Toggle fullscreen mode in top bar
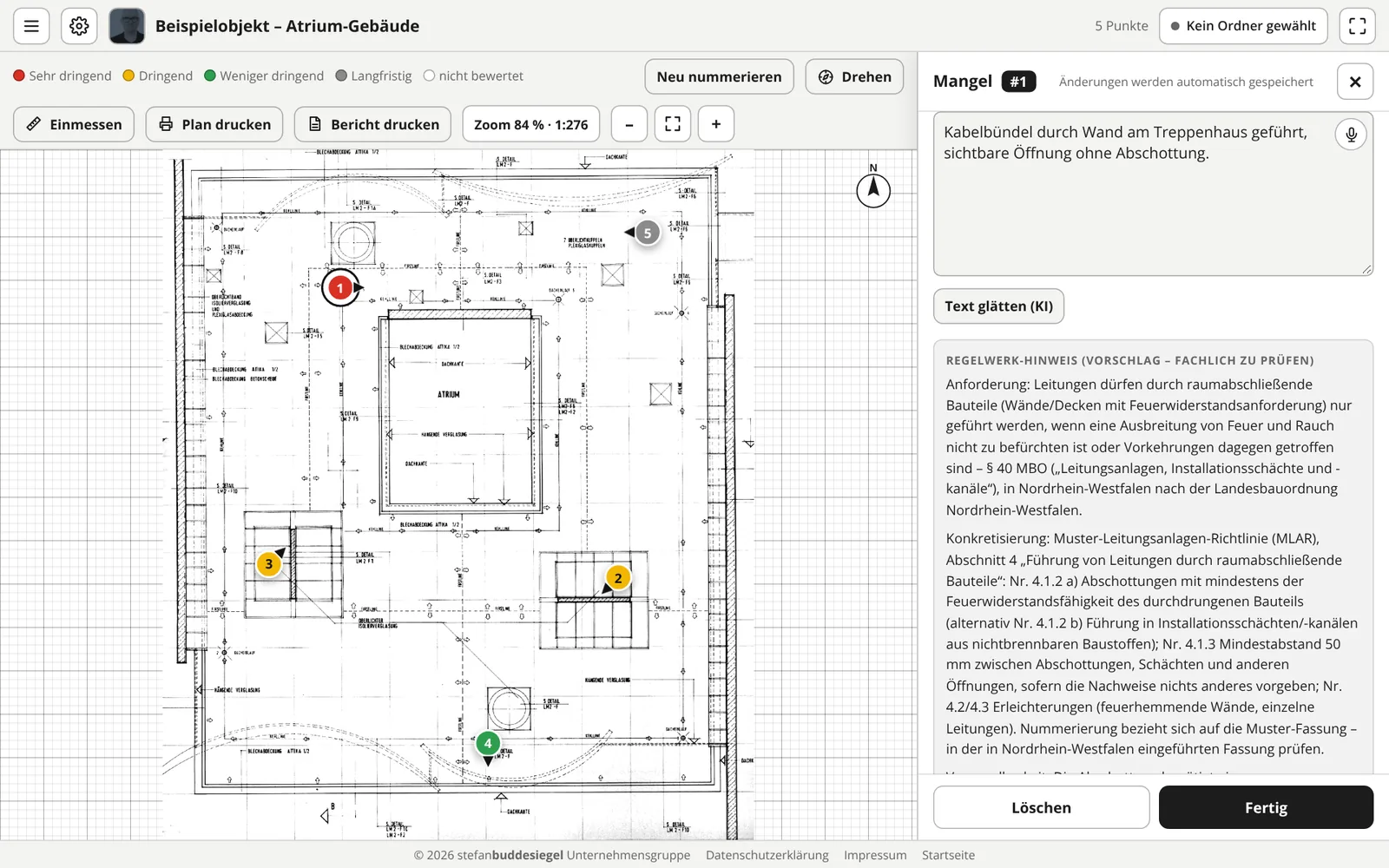The height and width of the screenshot is (868, 1389). coord(1358,26)
